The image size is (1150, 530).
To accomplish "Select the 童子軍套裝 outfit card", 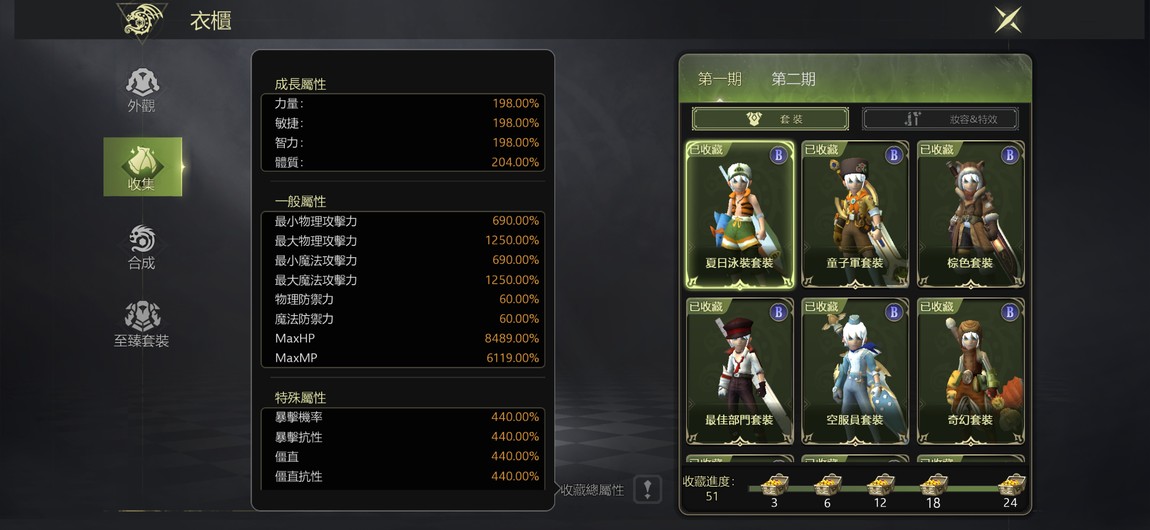I will click(x=854, y=214).
